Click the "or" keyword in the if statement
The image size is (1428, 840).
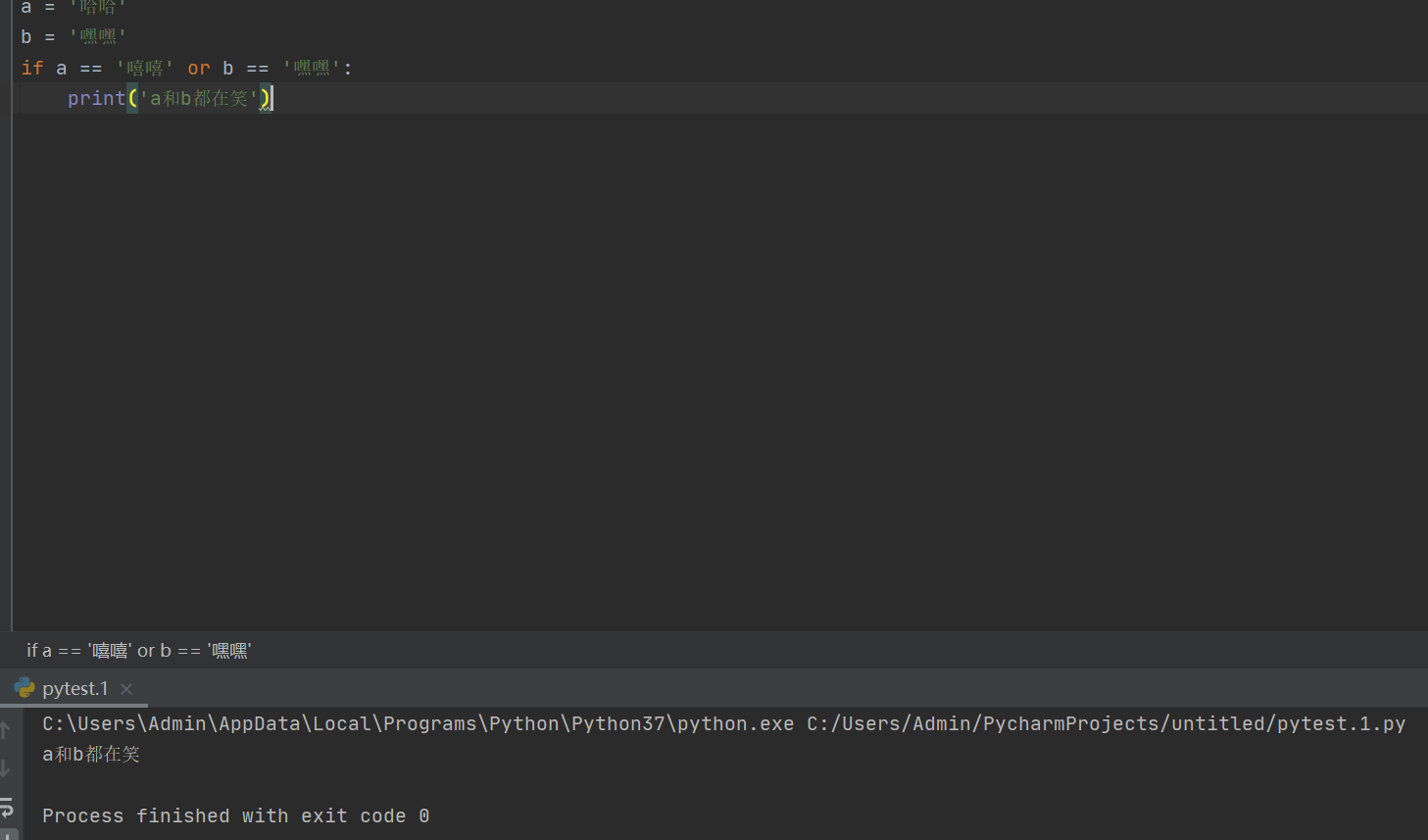tap(199, 68)
